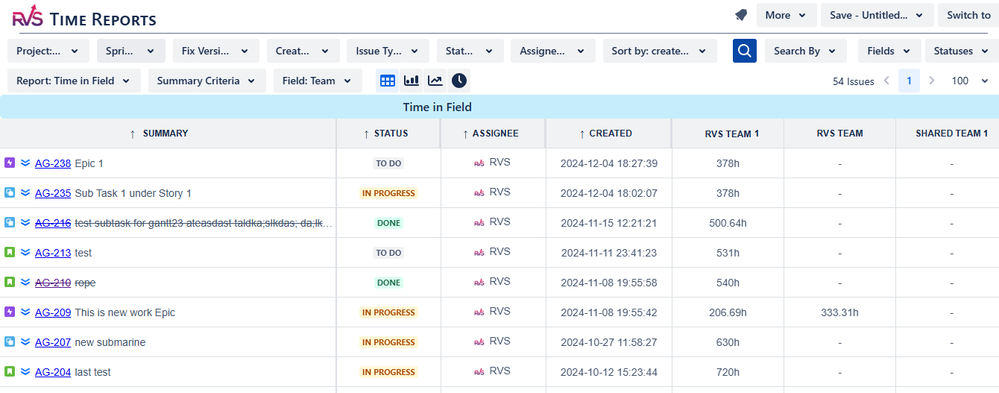Click subtask type icon for AG-207
Image resolution: width=999 pixels, height=393 pixels.
(10, 342)
